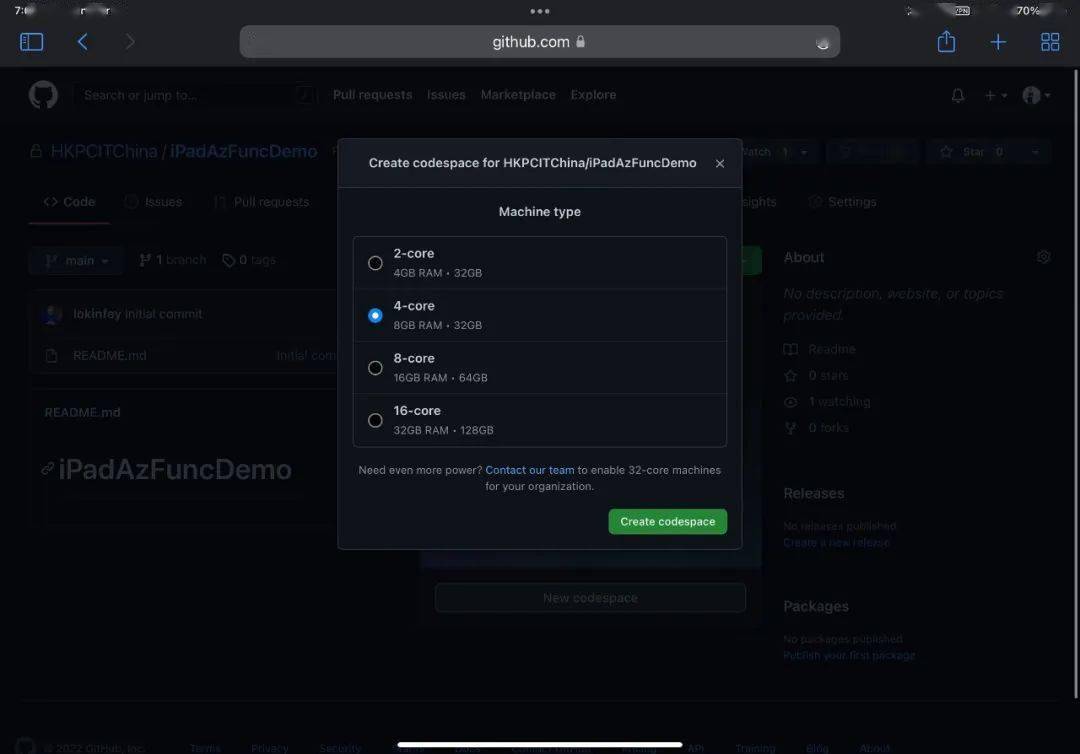The height and width of the screenshot is (754, 1080).
Task: Select the 8-core machine type
Action: coord(375,367)
